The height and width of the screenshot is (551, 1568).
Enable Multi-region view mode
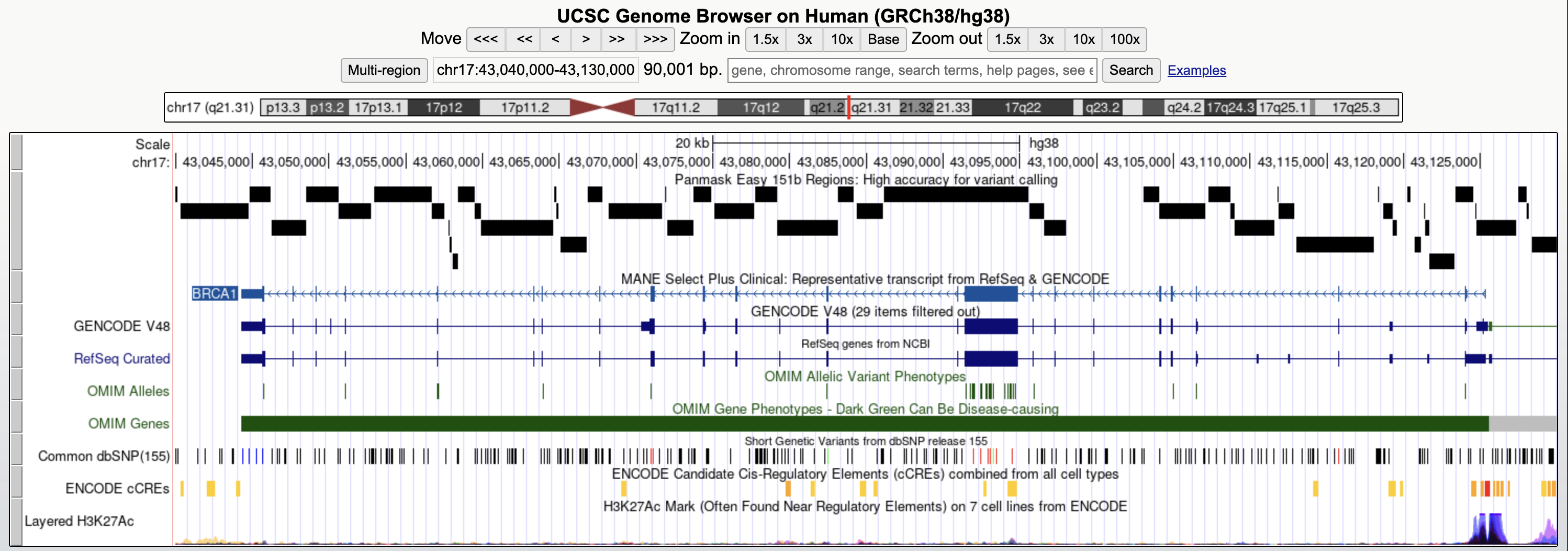(x=384, y=70)
